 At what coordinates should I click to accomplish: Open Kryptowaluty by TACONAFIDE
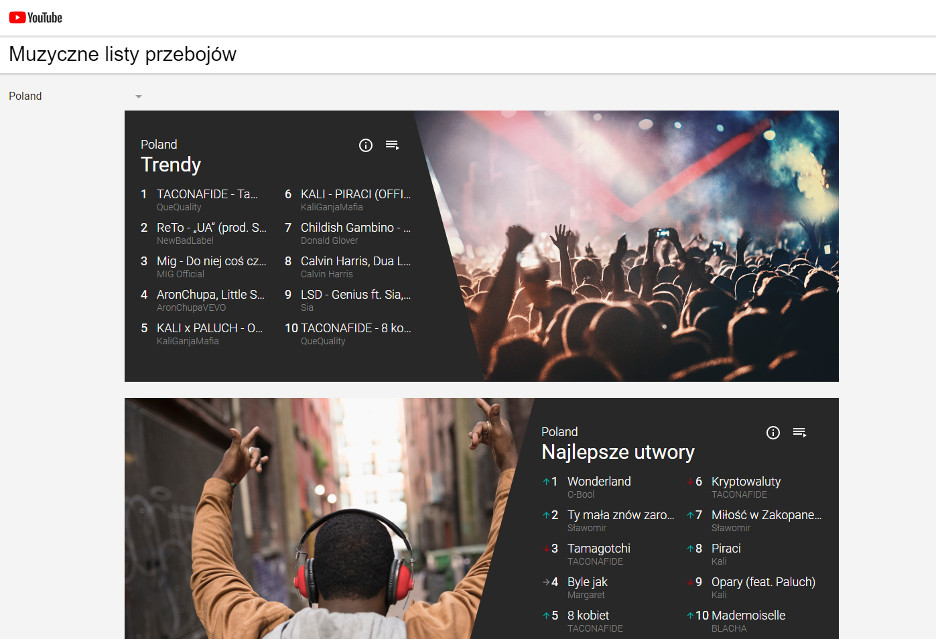[x=745, y=482]
